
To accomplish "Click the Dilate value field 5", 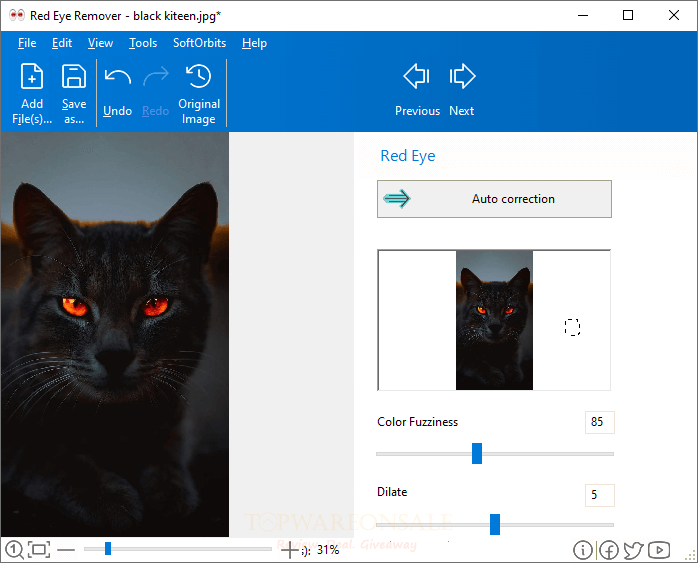I will 600,495.
